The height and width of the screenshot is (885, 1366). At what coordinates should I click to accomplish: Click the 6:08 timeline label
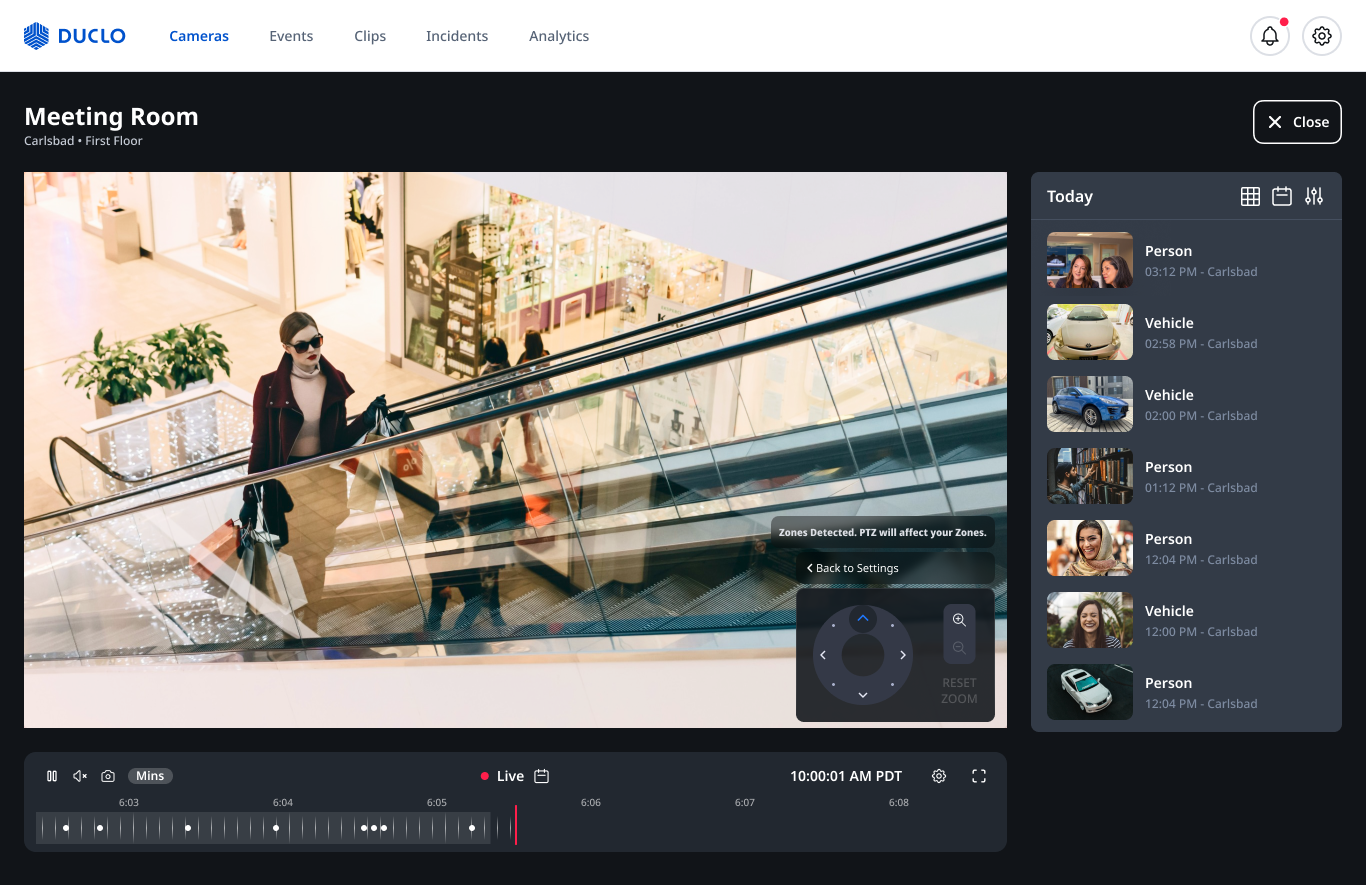pyautogui.click(x=899, y=802)
